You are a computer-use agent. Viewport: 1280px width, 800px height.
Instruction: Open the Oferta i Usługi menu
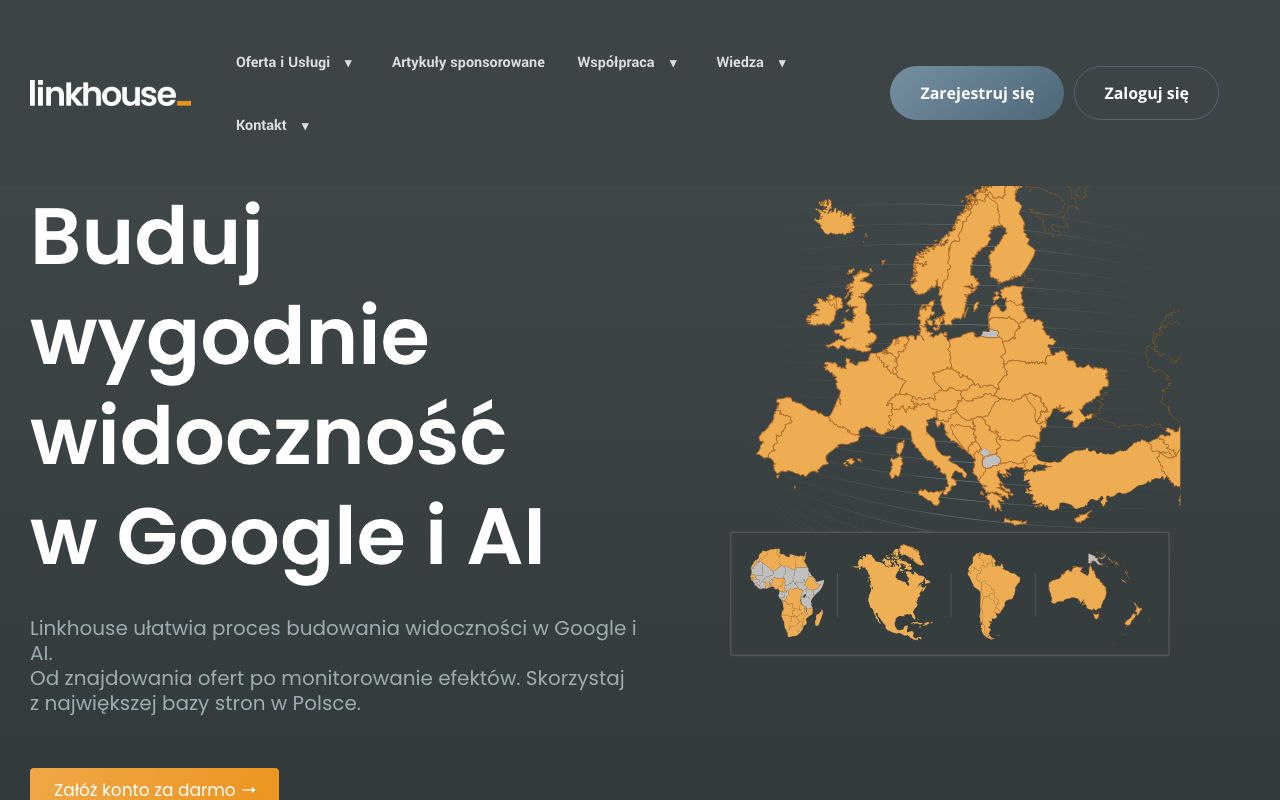(283, 62)
